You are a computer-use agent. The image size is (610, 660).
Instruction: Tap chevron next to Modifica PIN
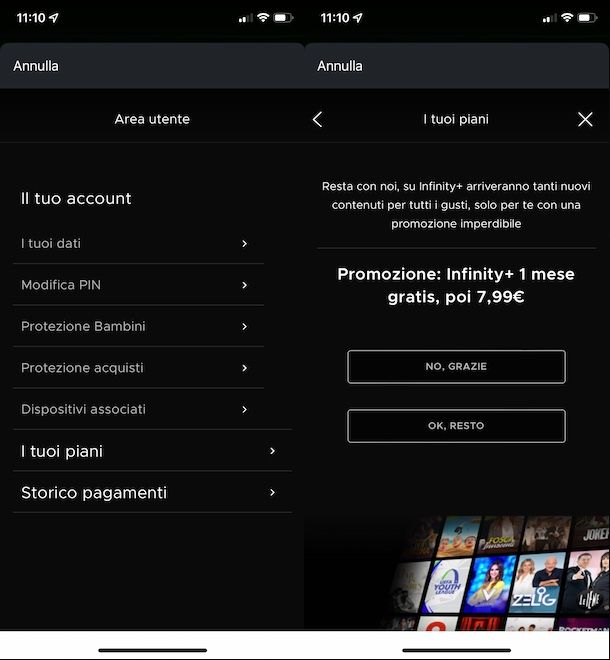pyautogui.click(x=245, y=285)
